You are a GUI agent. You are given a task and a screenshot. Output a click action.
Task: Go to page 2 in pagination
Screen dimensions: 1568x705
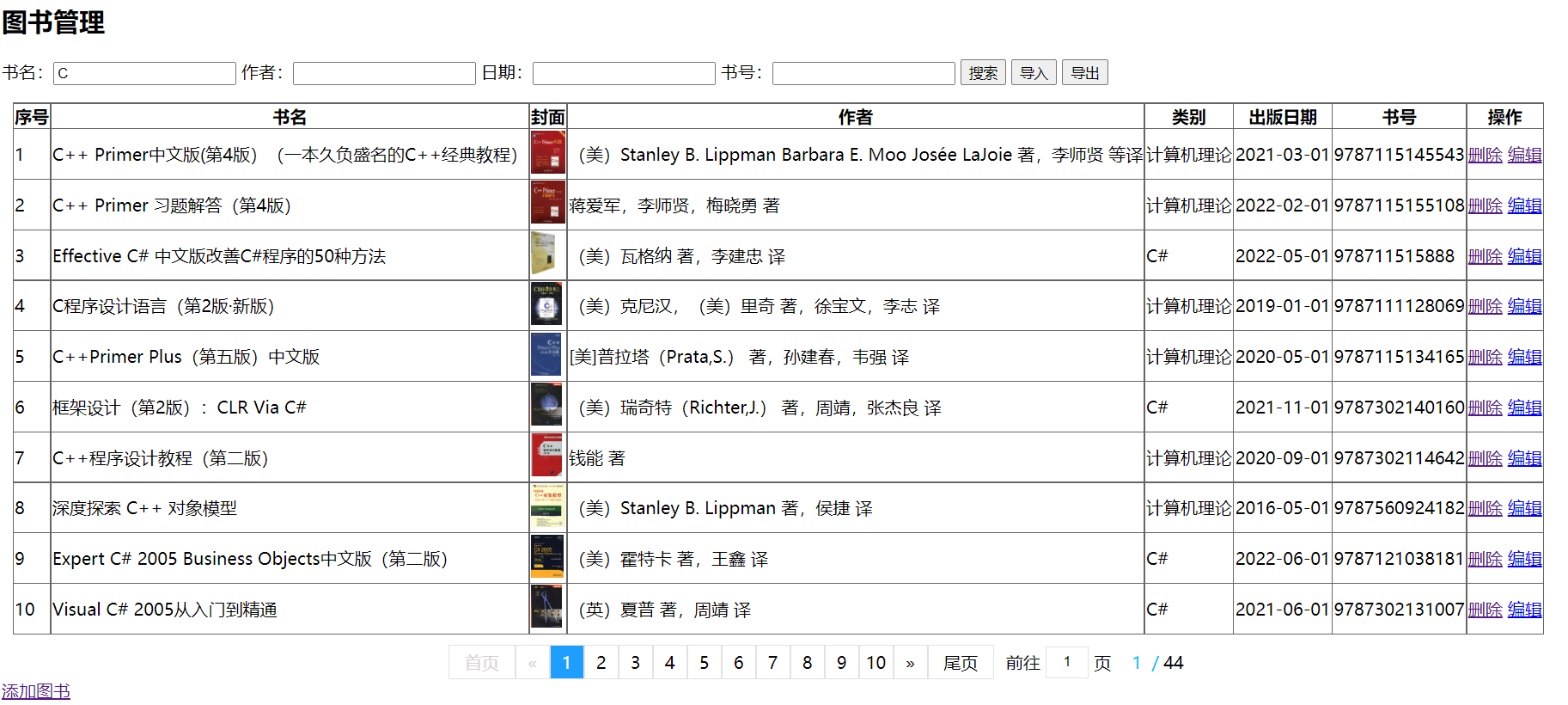click(x=601, y=663)
